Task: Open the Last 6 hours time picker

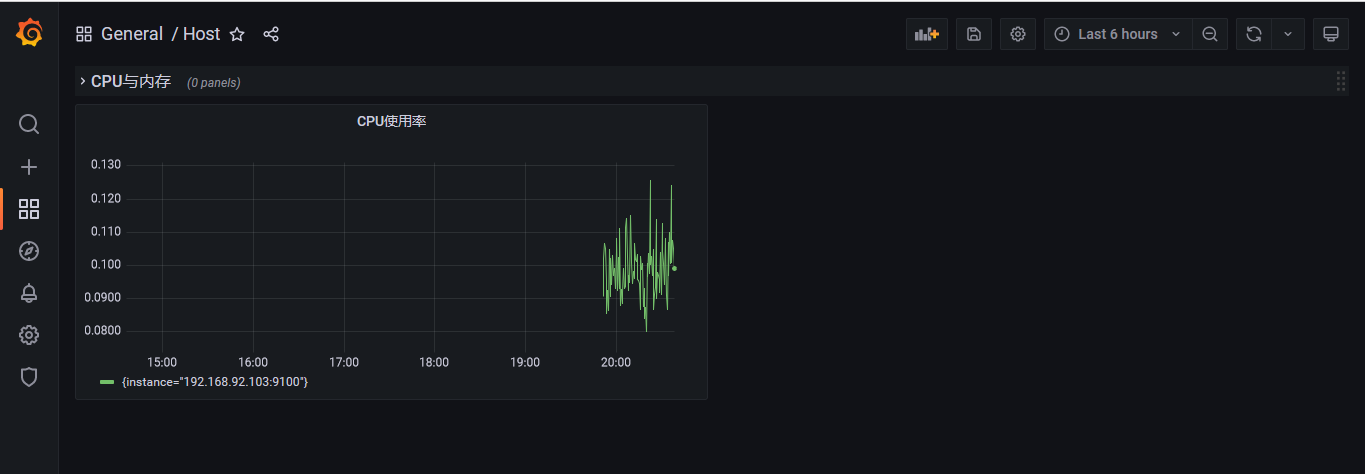Action: [1118, 34]
